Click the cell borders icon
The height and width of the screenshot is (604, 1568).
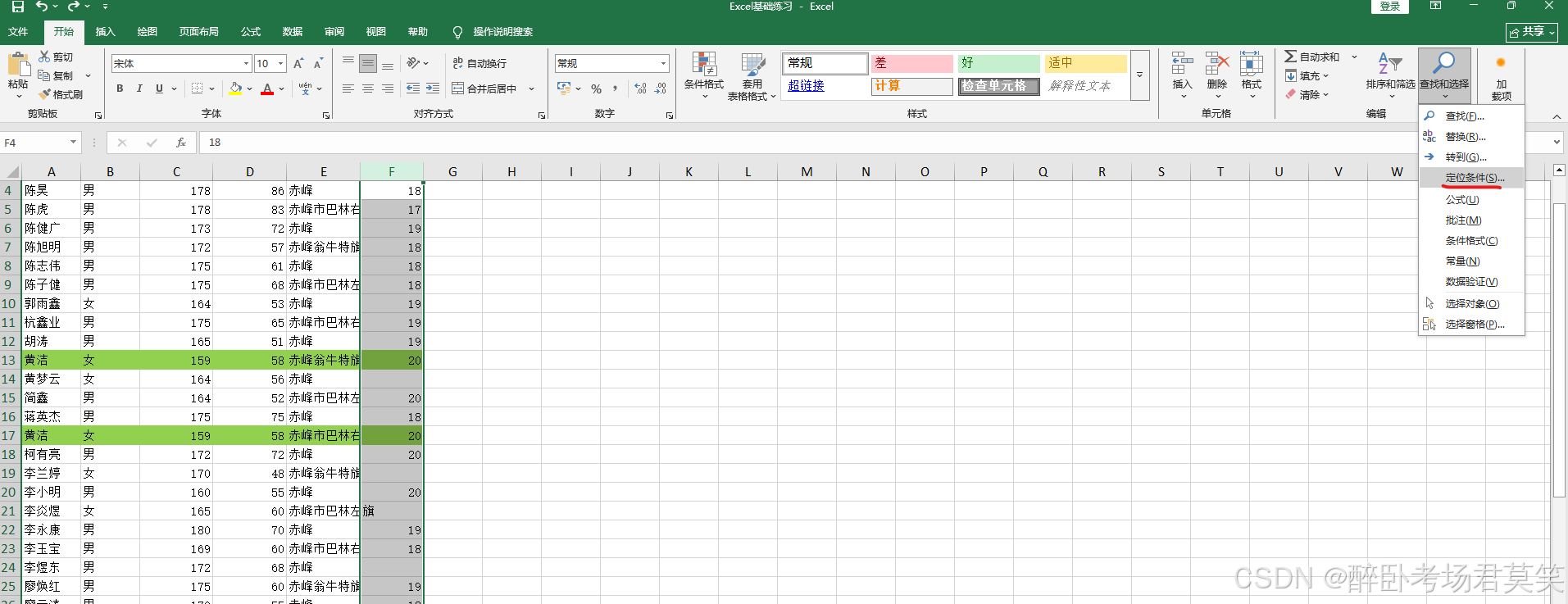tap(197, 89)
